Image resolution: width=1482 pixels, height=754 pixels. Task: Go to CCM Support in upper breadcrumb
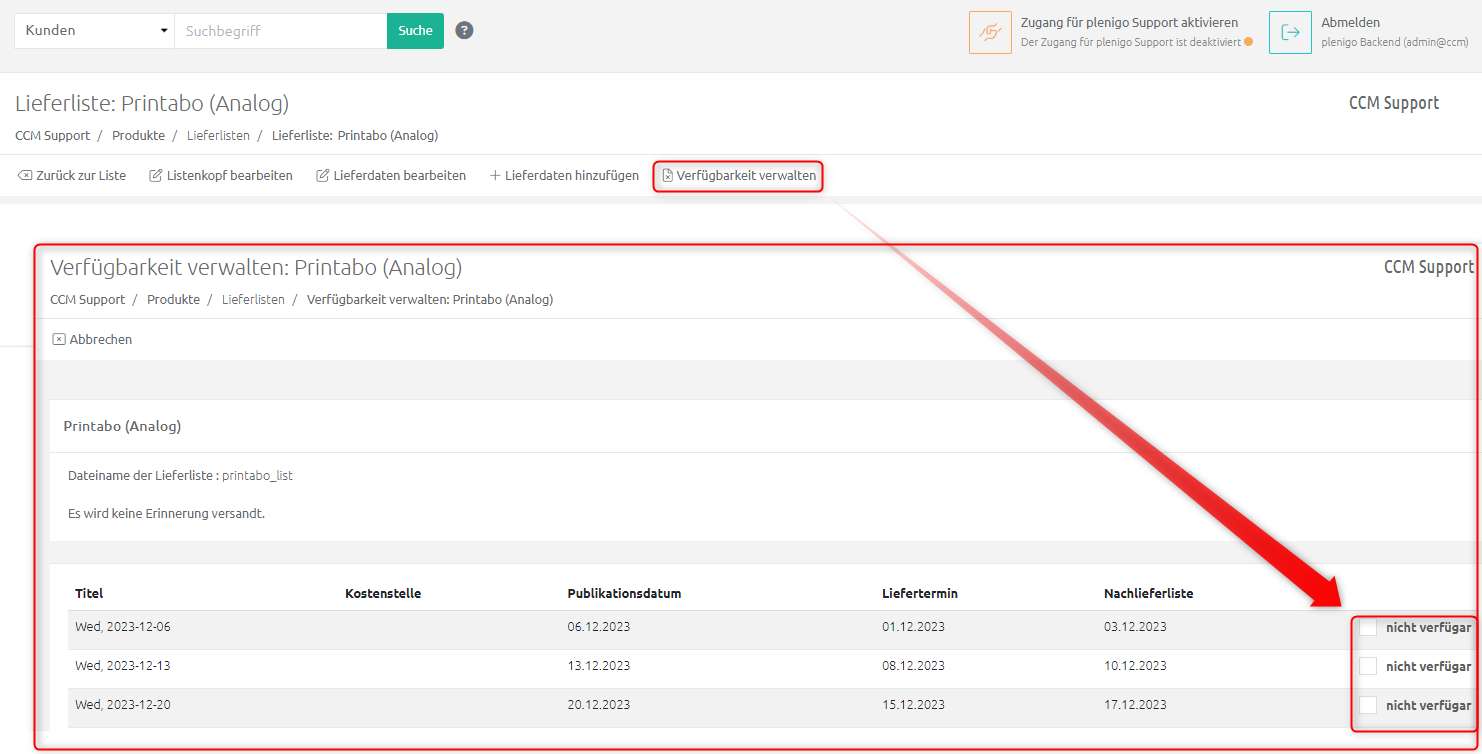[52, 135]
